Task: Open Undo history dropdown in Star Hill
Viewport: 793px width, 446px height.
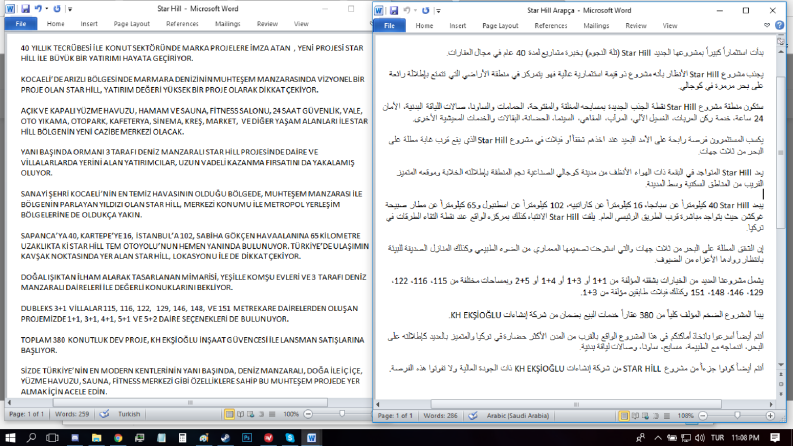Action: (x=47, y=9)
